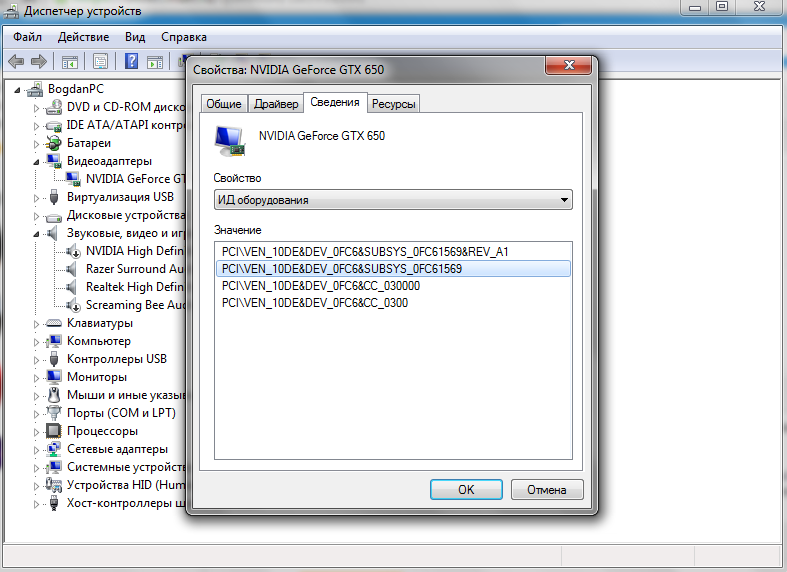Close the GTX 650 properties dialog
The image size is (787, 572).
click(x=569, y=65)
